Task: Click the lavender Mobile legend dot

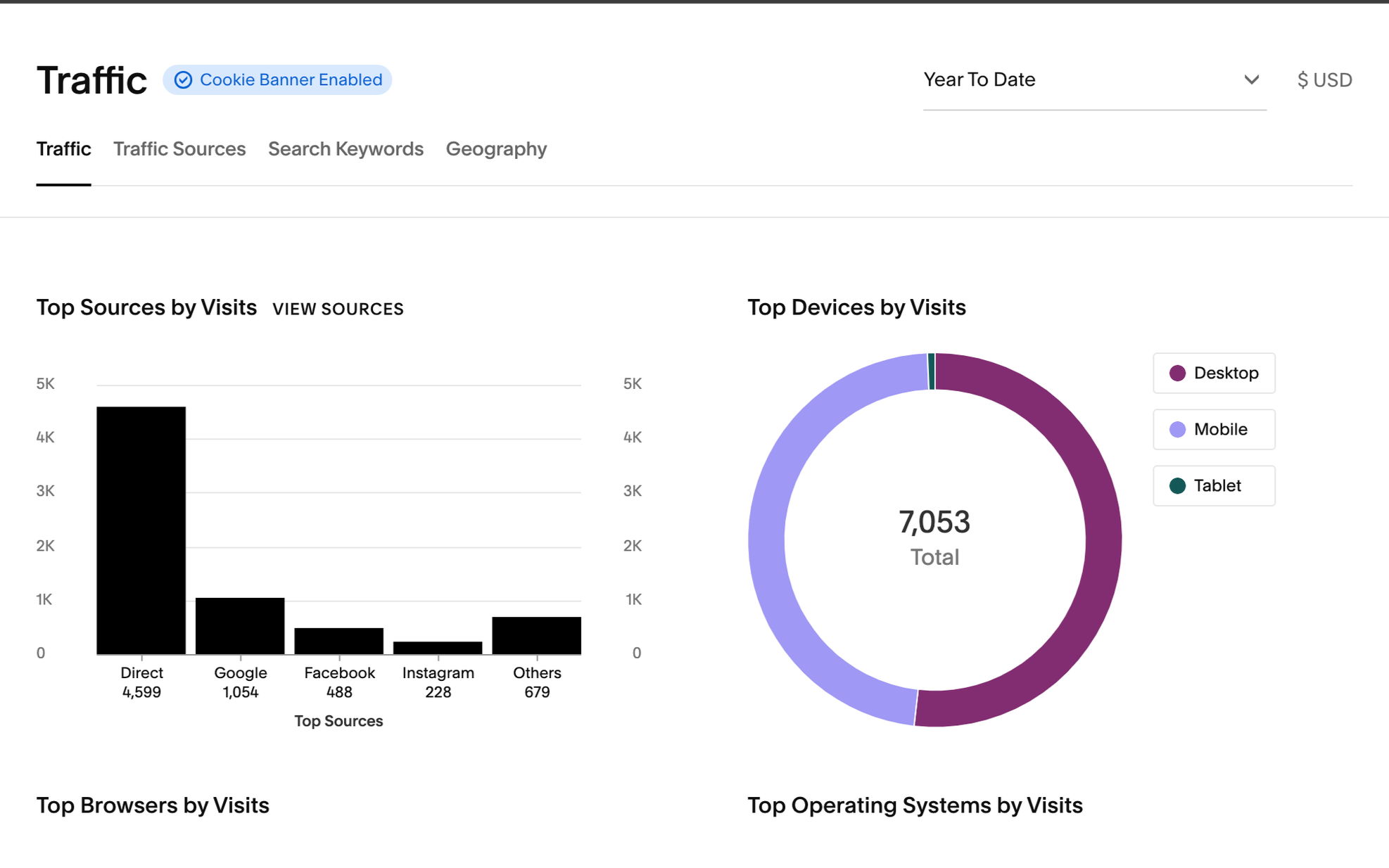Action: (1177, 429)
